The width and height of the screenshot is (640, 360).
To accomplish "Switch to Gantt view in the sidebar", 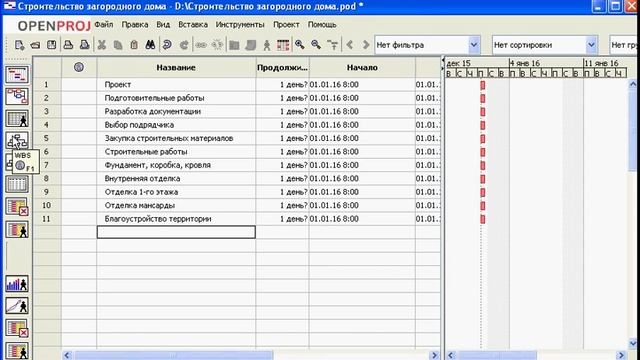I will [x=17, y=75].
